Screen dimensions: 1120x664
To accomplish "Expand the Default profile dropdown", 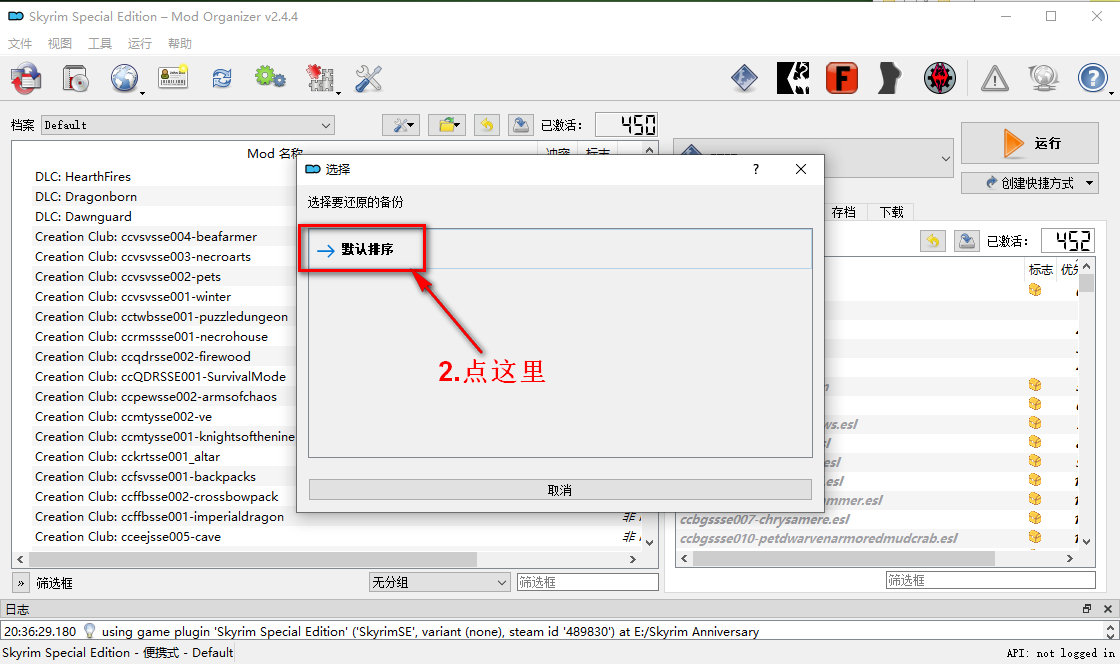I will (x=187, y=125).
